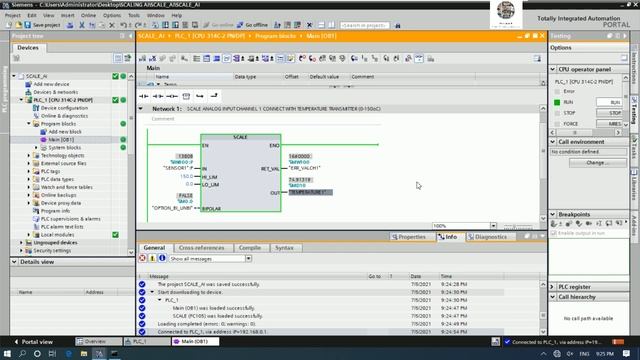Viewport: 640px width, 360px height.
Task: Collapse the CPU operator panel section
Action: pos(553,69)
